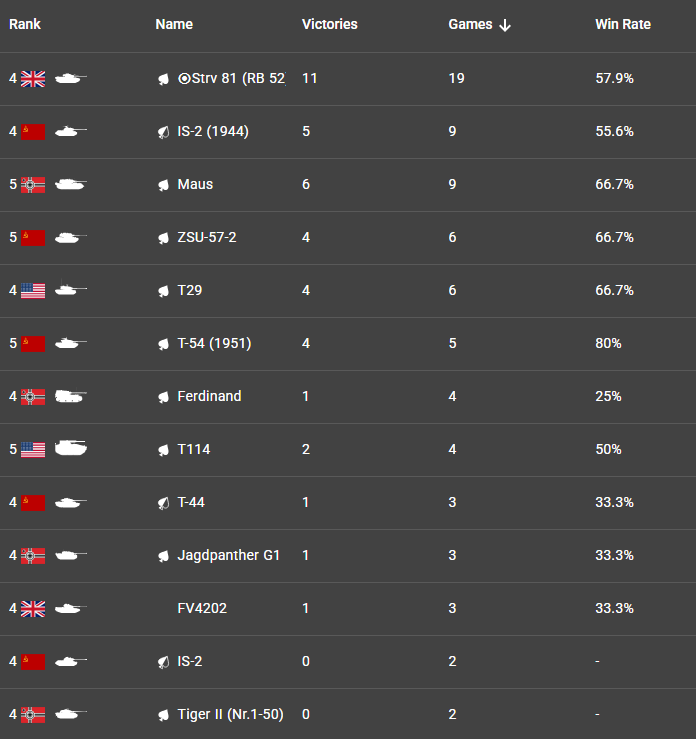This screenshot has width=696, height=739.
Task: Sort table by Rank column header
Action: 25,24
